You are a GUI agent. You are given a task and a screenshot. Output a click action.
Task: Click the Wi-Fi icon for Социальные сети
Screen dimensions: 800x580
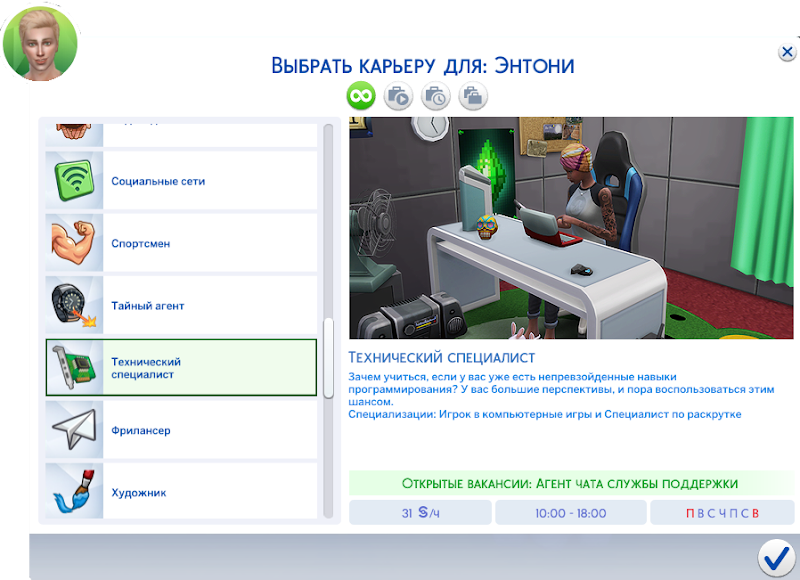tap(74, 181)
